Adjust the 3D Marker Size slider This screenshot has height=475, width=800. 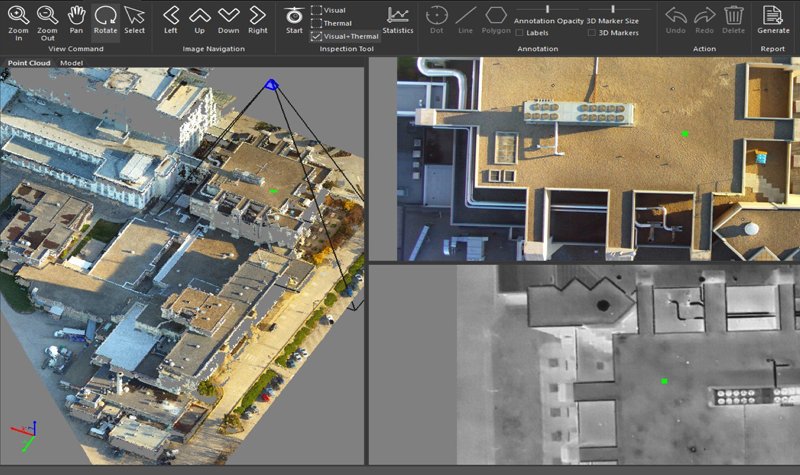coord(613,9)
